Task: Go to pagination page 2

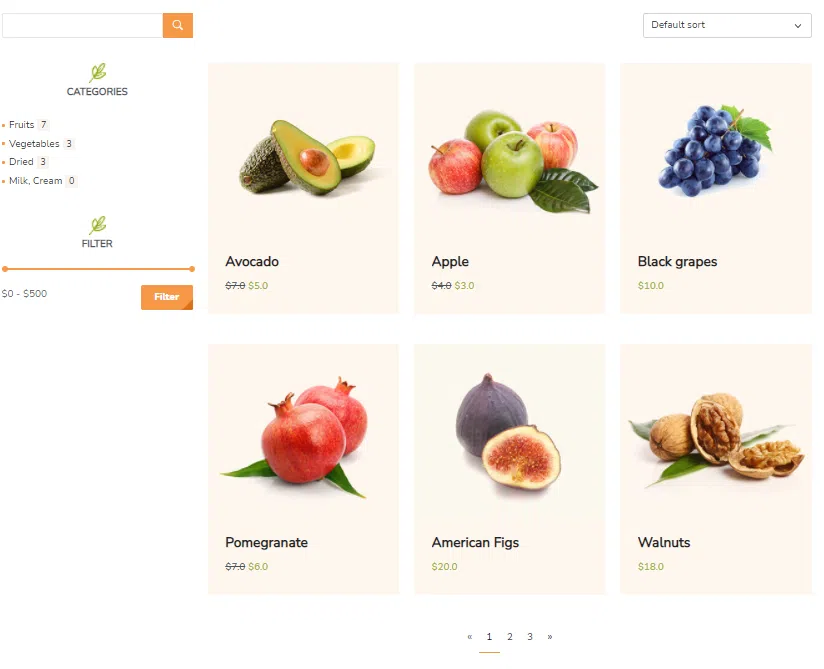Action: (x=510, y=636)
